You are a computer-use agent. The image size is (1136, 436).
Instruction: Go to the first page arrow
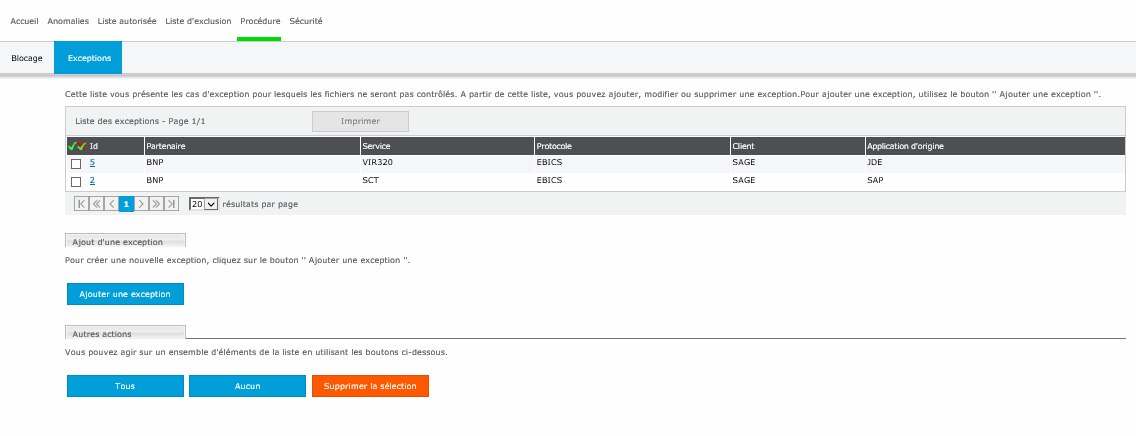(82, 204)
